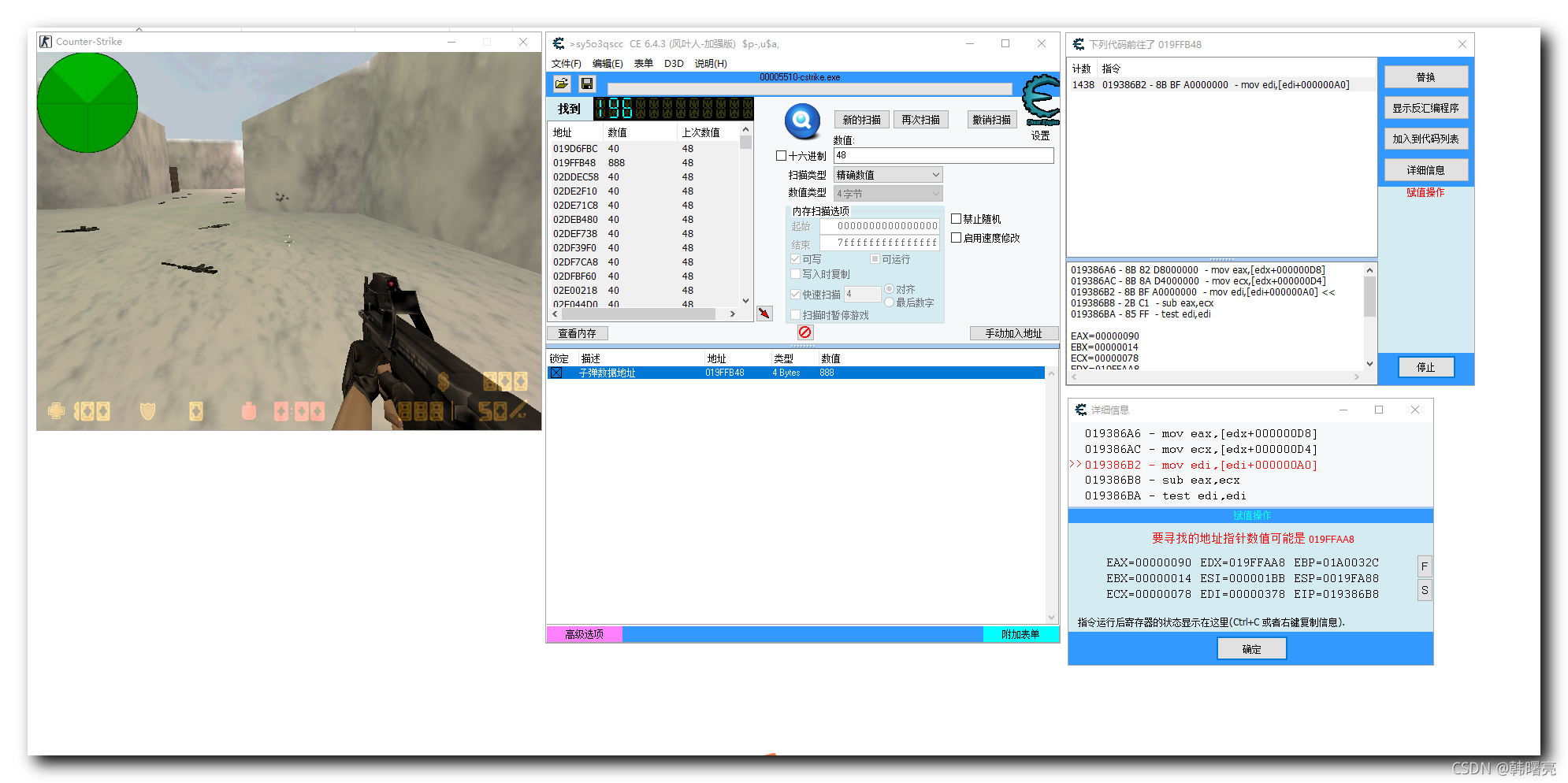Click the Cheat Engine logo for settings

(1041, 100)
